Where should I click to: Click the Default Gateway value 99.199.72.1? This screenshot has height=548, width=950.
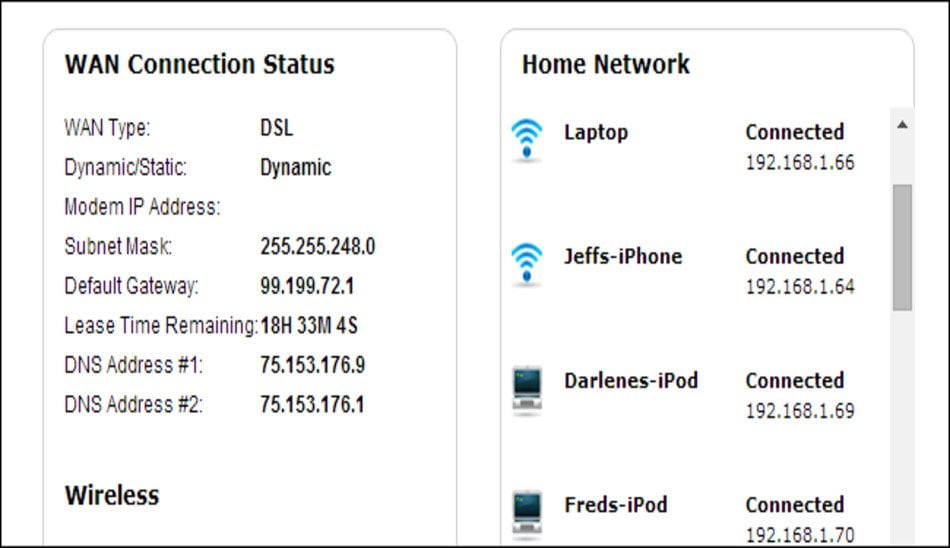click(307, 286)
